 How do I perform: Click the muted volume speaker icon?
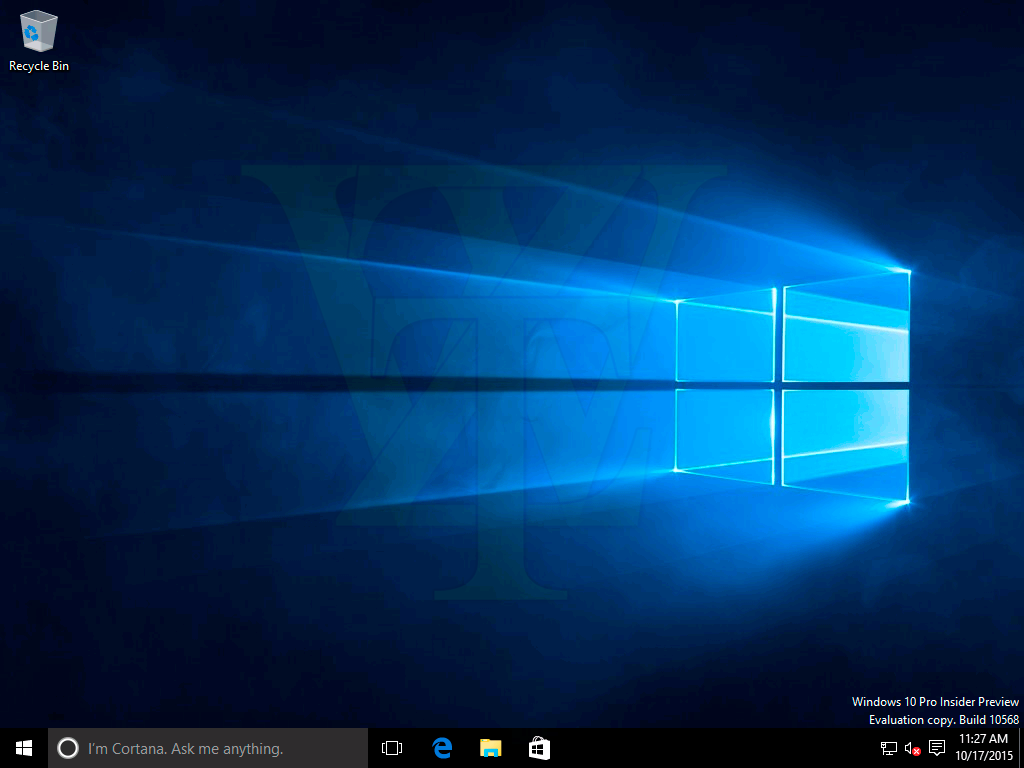coord(912,748)
